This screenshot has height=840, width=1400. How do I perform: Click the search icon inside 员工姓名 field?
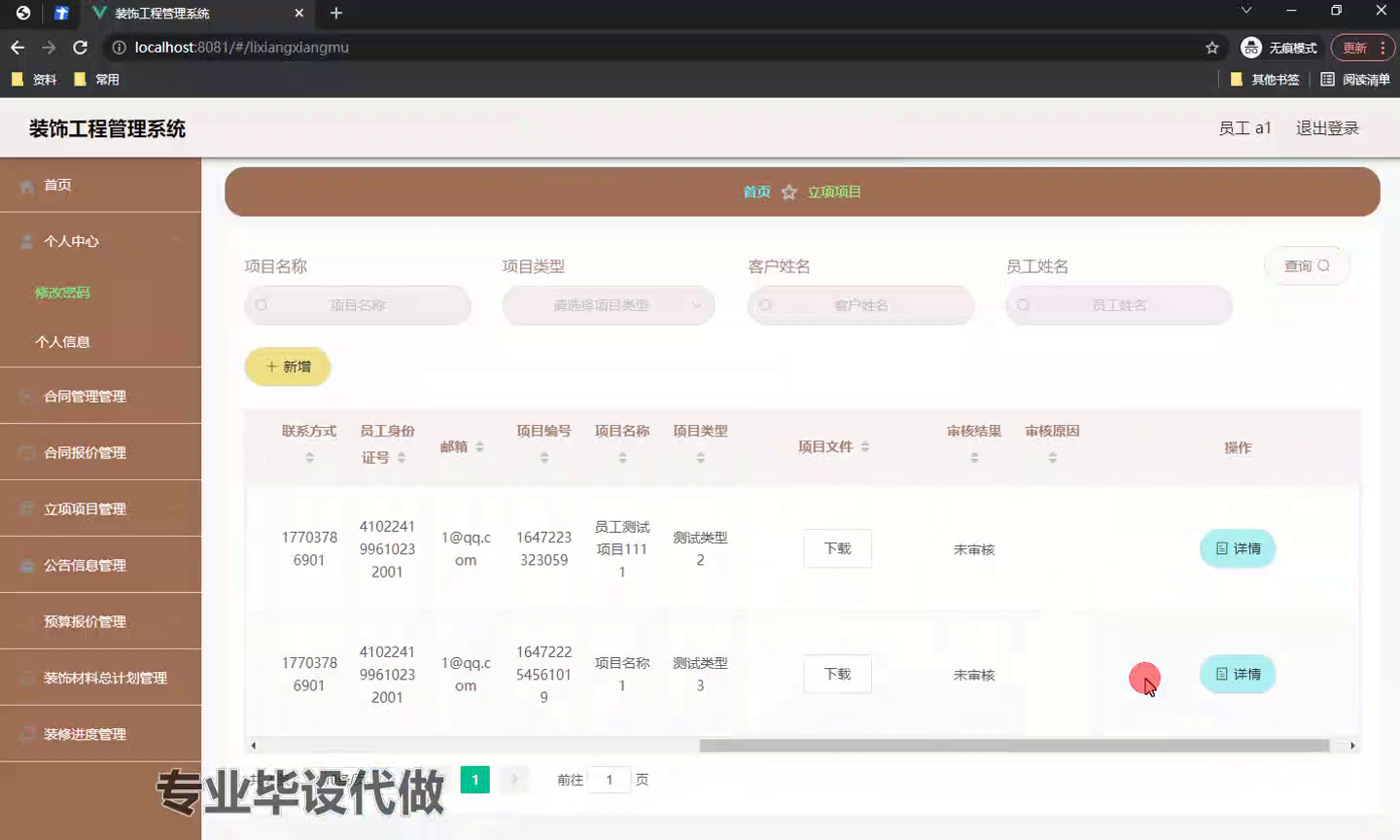point(1023,305)
